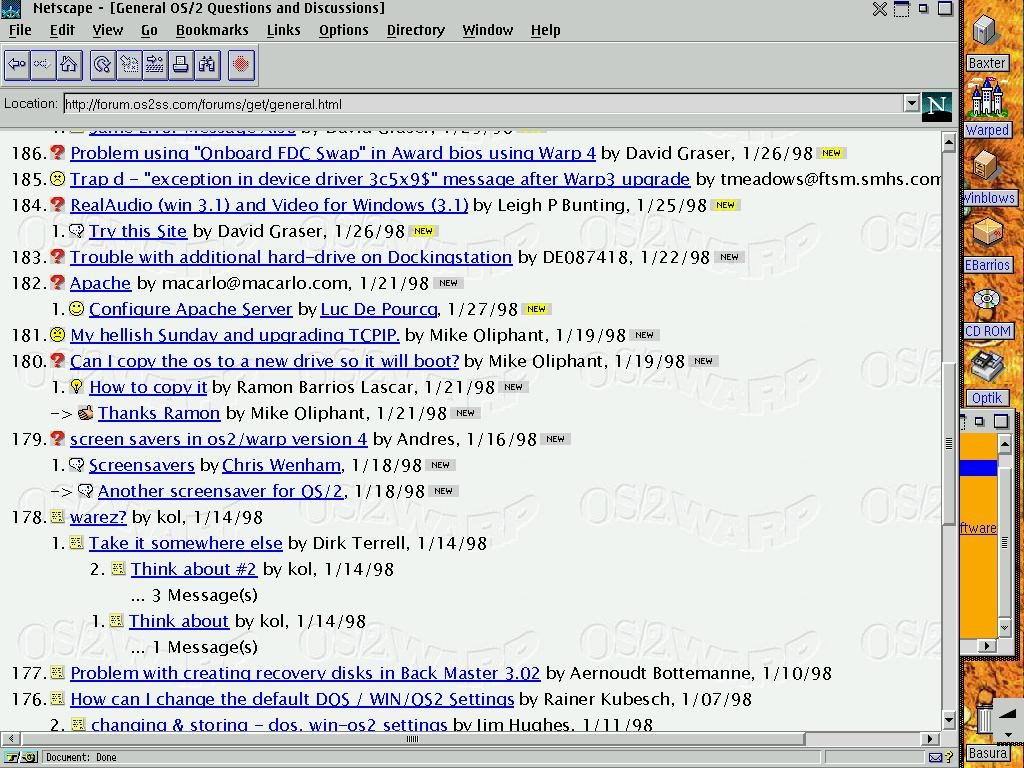The height and width of the screenshot is (768, 1024).
Task: Open the Directory menu
Action: click(x=415, y=30)
